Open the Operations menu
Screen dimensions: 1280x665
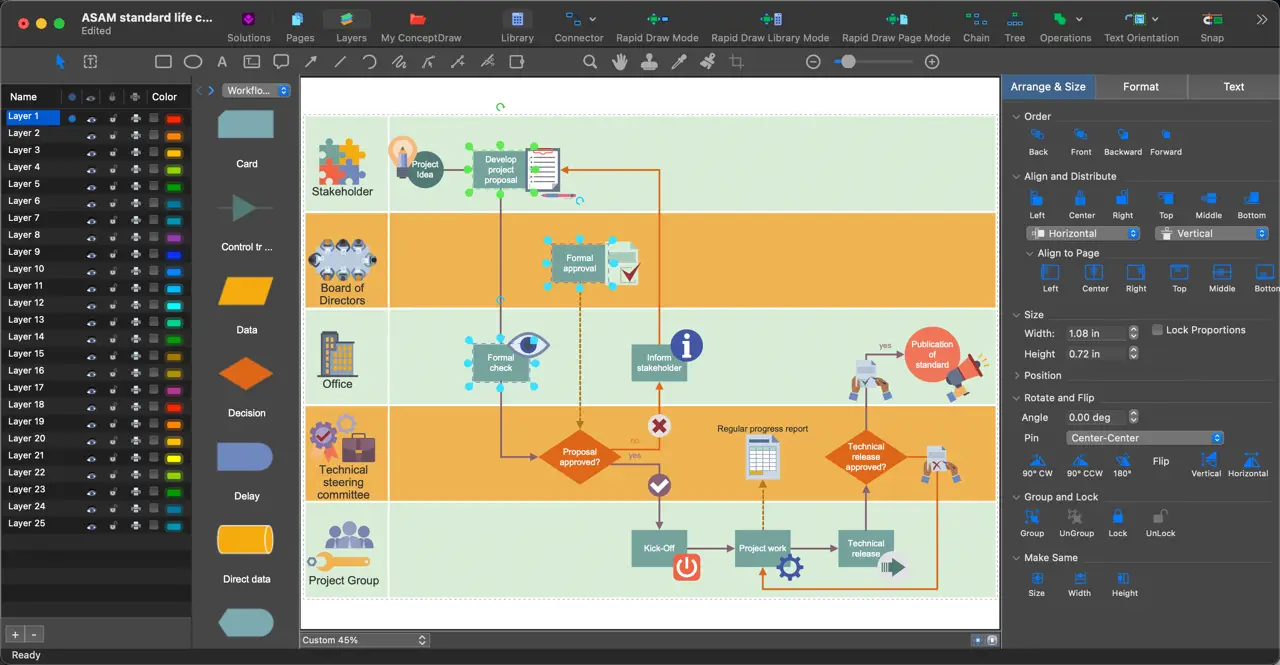pyautogui.click(x=1065, y=27)
